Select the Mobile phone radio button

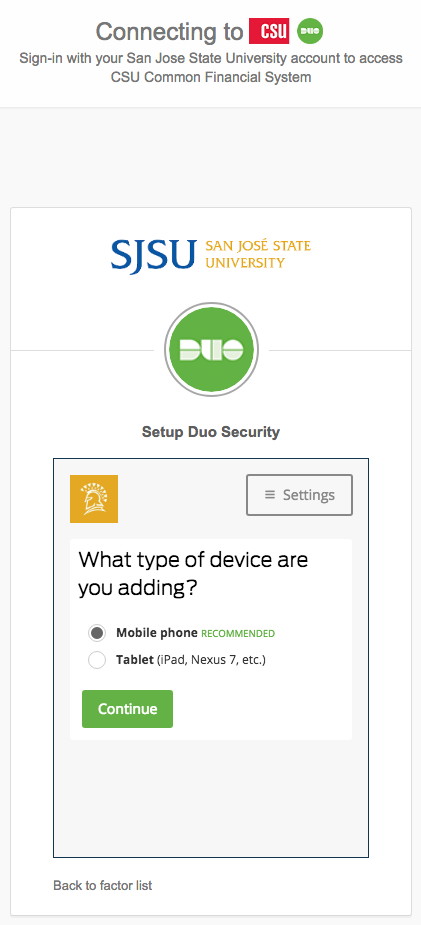coord(97,633)
